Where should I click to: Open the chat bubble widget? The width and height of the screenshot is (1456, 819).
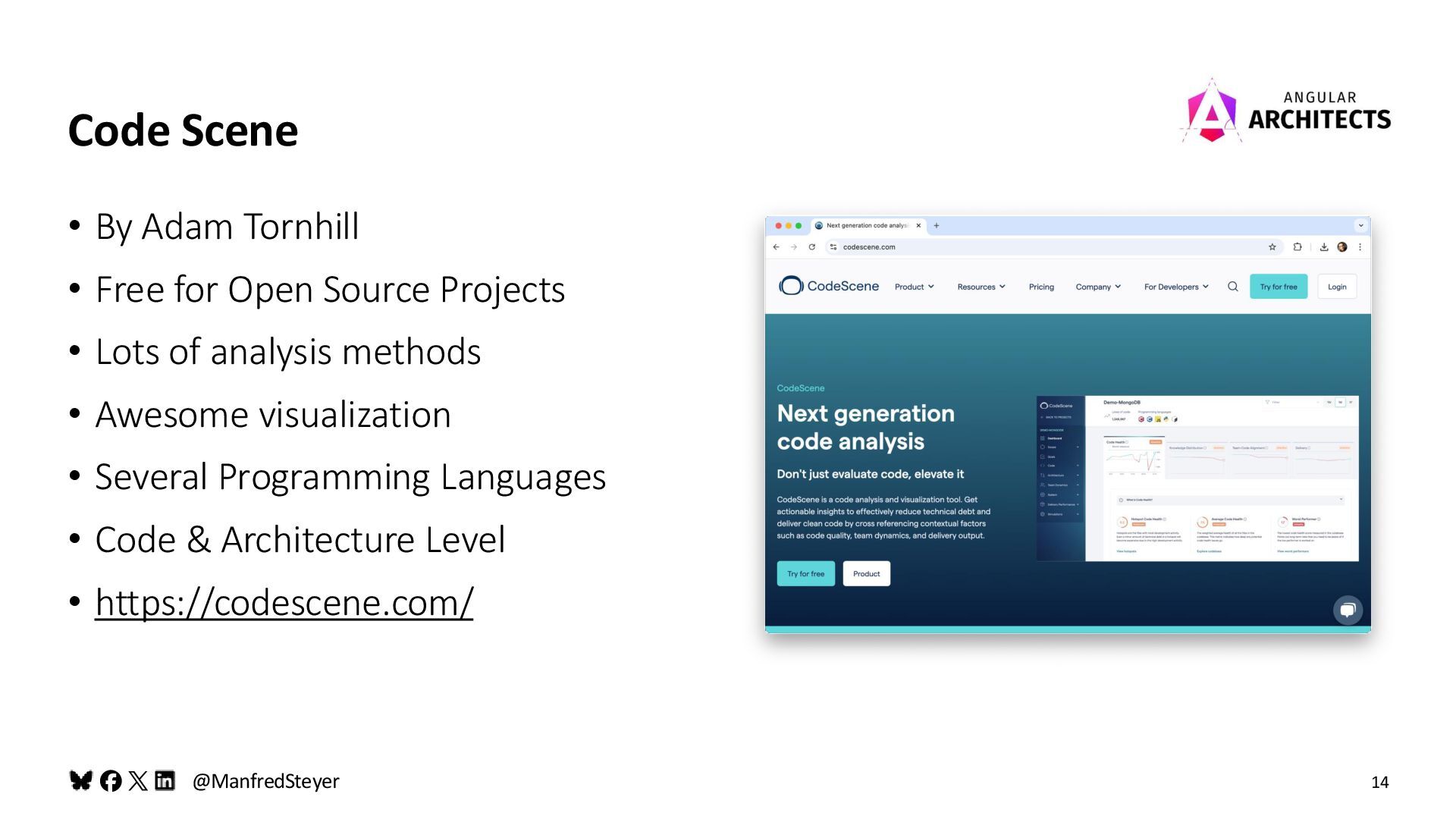[x=1348, y=610]
